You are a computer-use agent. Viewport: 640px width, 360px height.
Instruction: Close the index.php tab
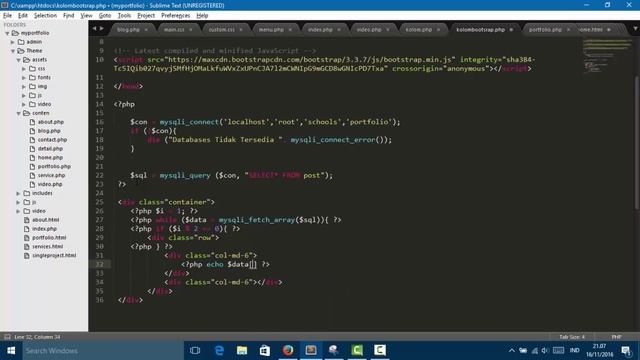(x=339, y=30)
